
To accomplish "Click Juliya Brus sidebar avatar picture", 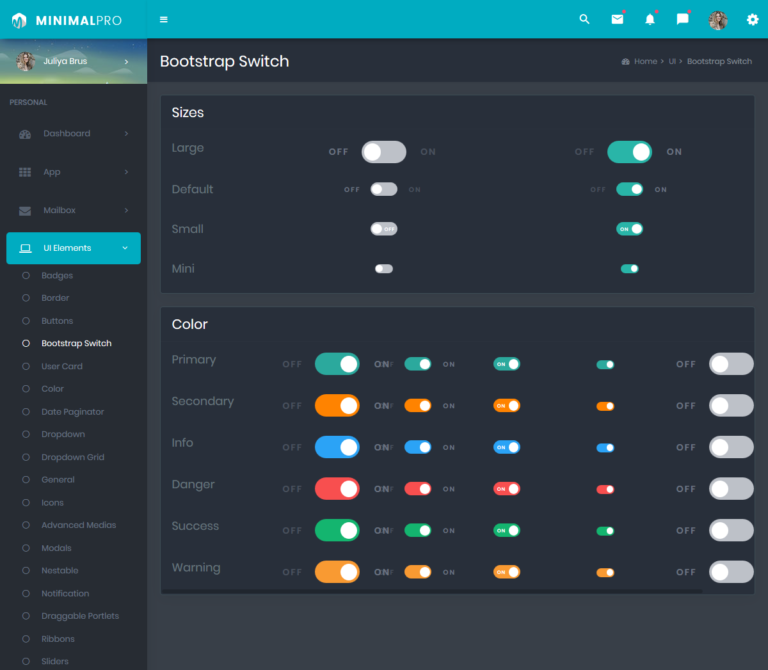I will pos(25,61).
